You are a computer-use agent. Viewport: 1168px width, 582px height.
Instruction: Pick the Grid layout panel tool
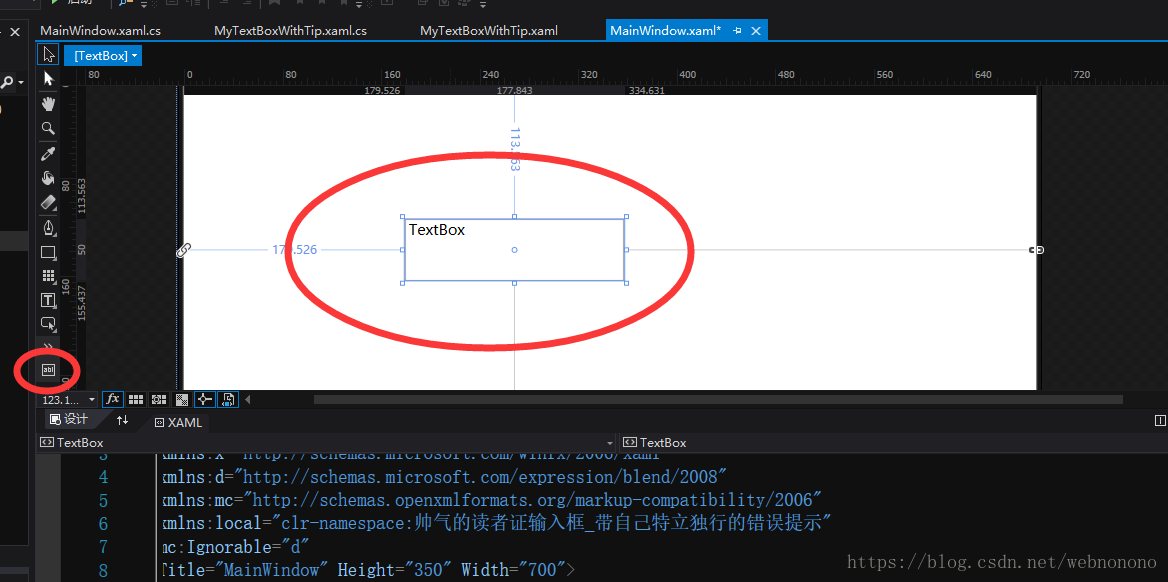48,276
